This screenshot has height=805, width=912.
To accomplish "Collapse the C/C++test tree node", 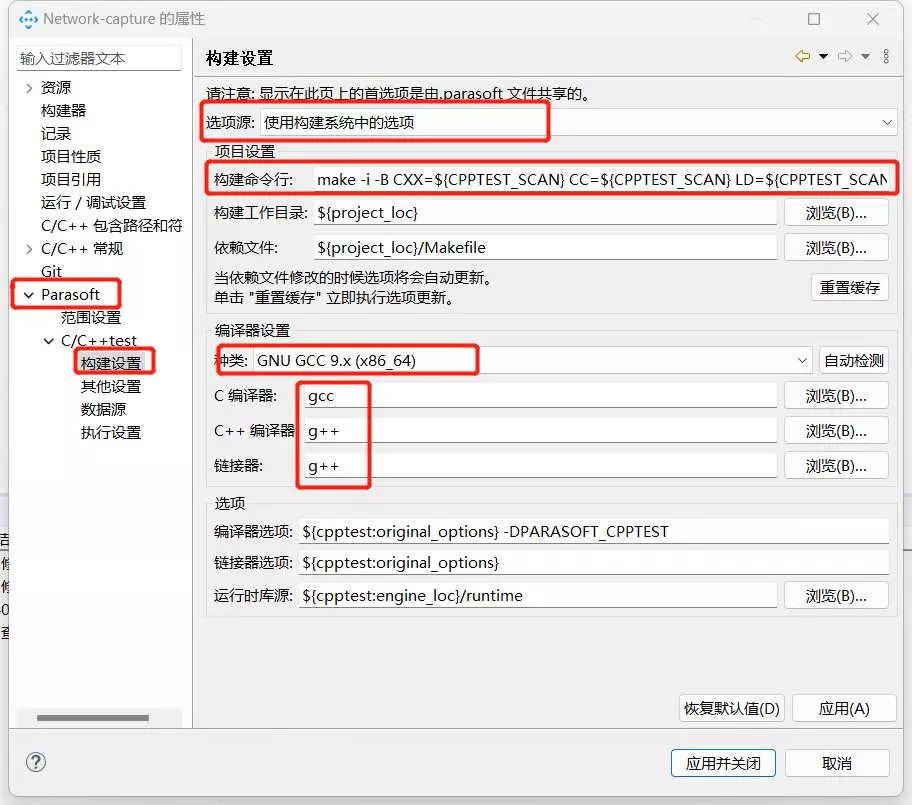I will coord(49,341).
